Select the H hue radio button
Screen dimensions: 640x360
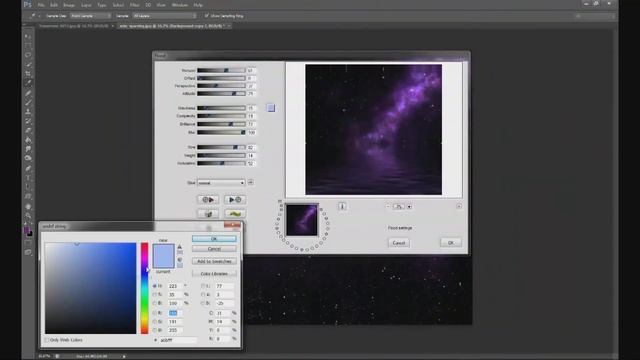coord(155,286)
